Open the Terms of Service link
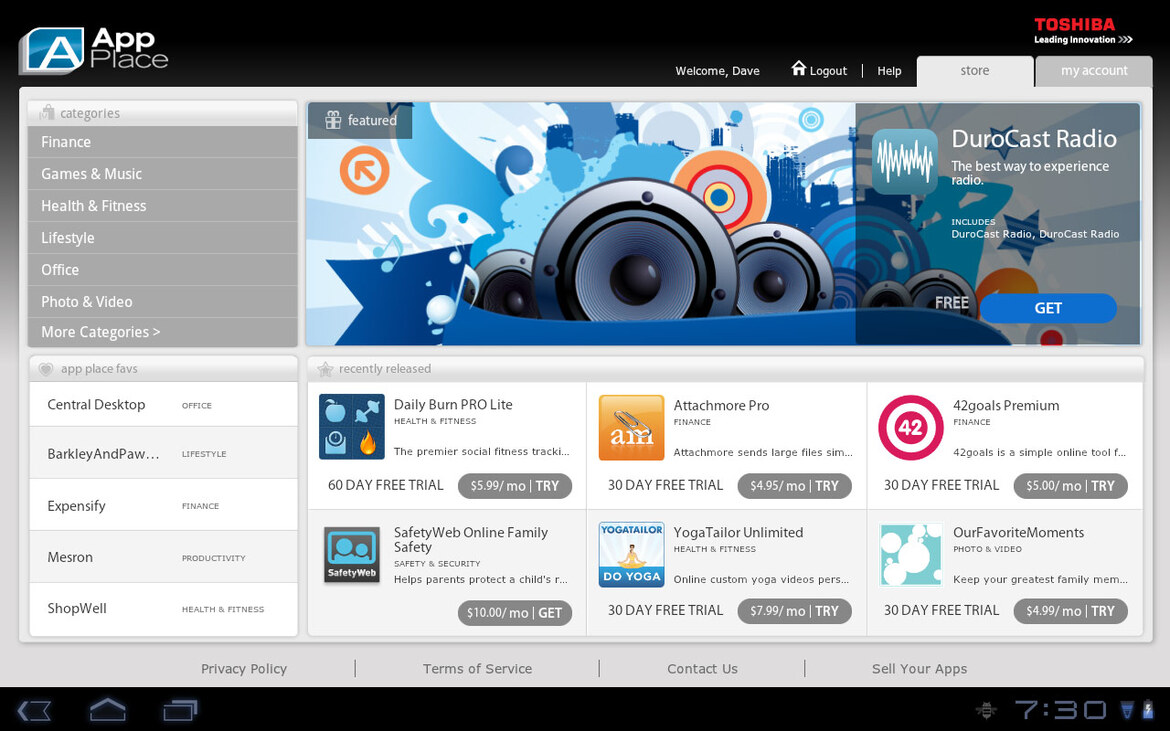The width and height of the screenshot is (1170, 731). point(477,669)
